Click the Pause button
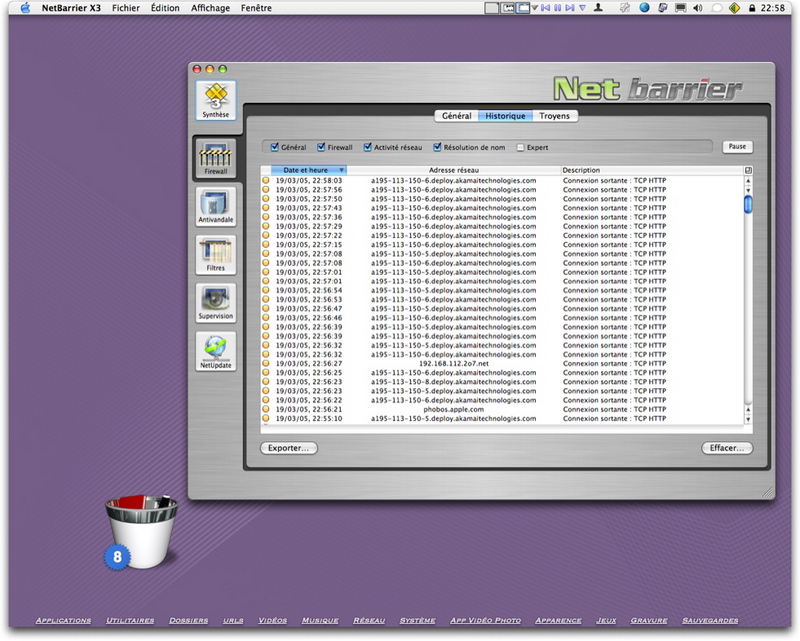This screenshot has width=800, height=641. click(x=737, y=146)
